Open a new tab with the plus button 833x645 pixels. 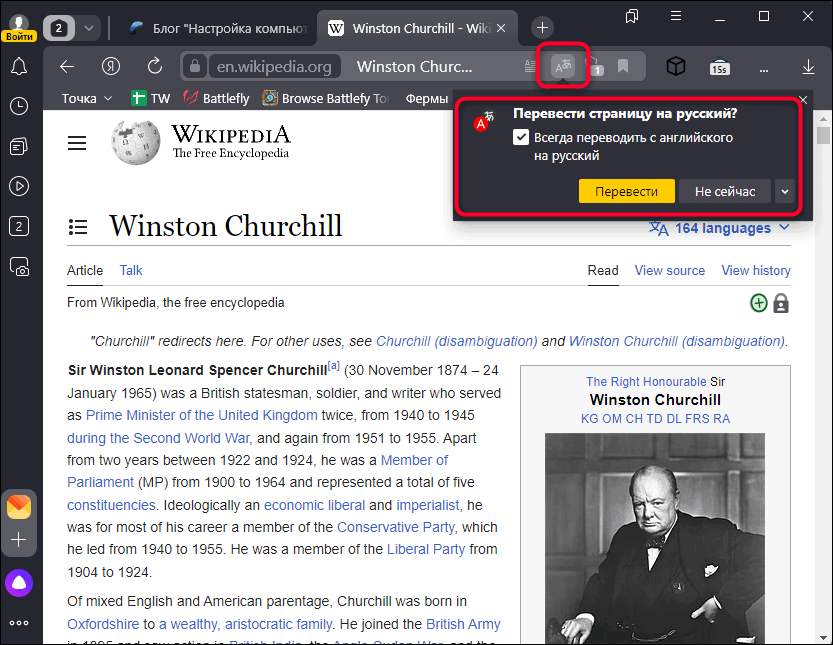(x=542, y=28)
